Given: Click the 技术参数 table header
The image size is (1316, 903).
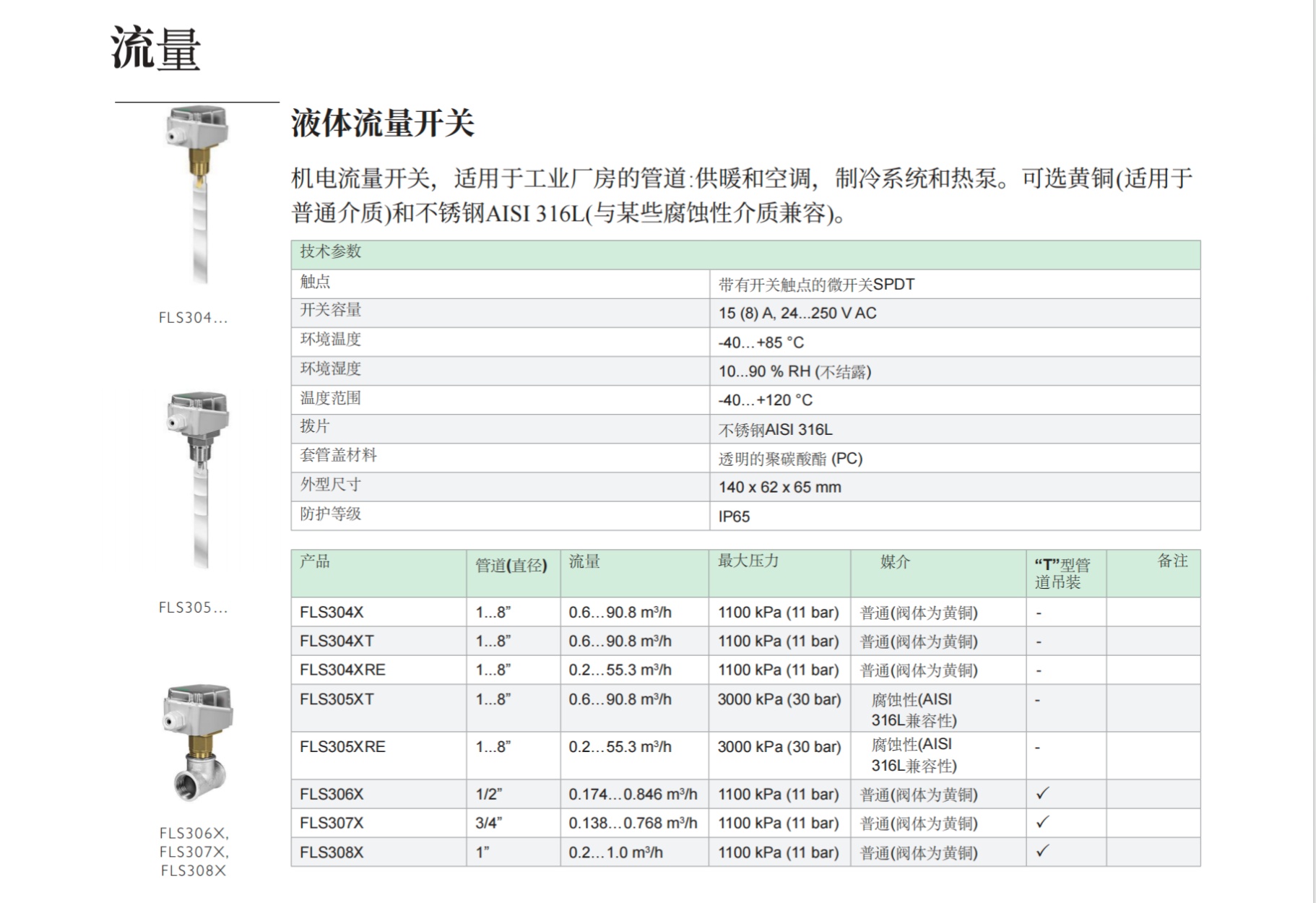Looking at the screenshot, I should pyautogui.click(x=331, y=251).
